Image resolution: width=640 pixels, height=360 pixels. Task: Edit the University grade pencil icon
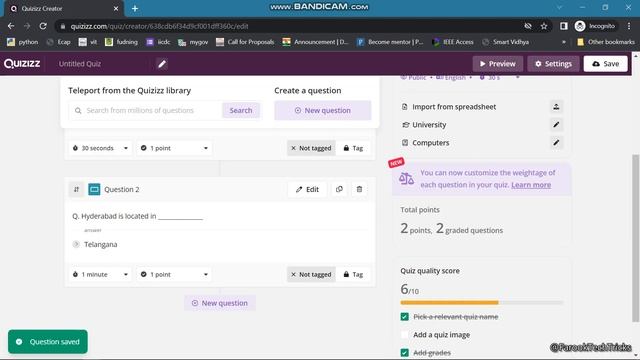tap(556, 124)
